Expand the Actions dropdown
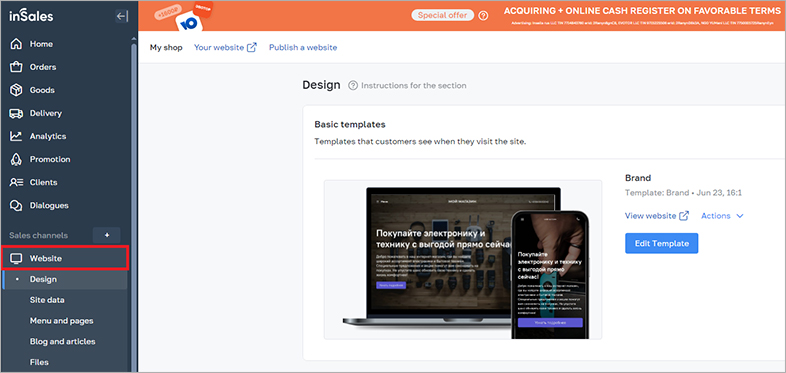 click(722, 216)
